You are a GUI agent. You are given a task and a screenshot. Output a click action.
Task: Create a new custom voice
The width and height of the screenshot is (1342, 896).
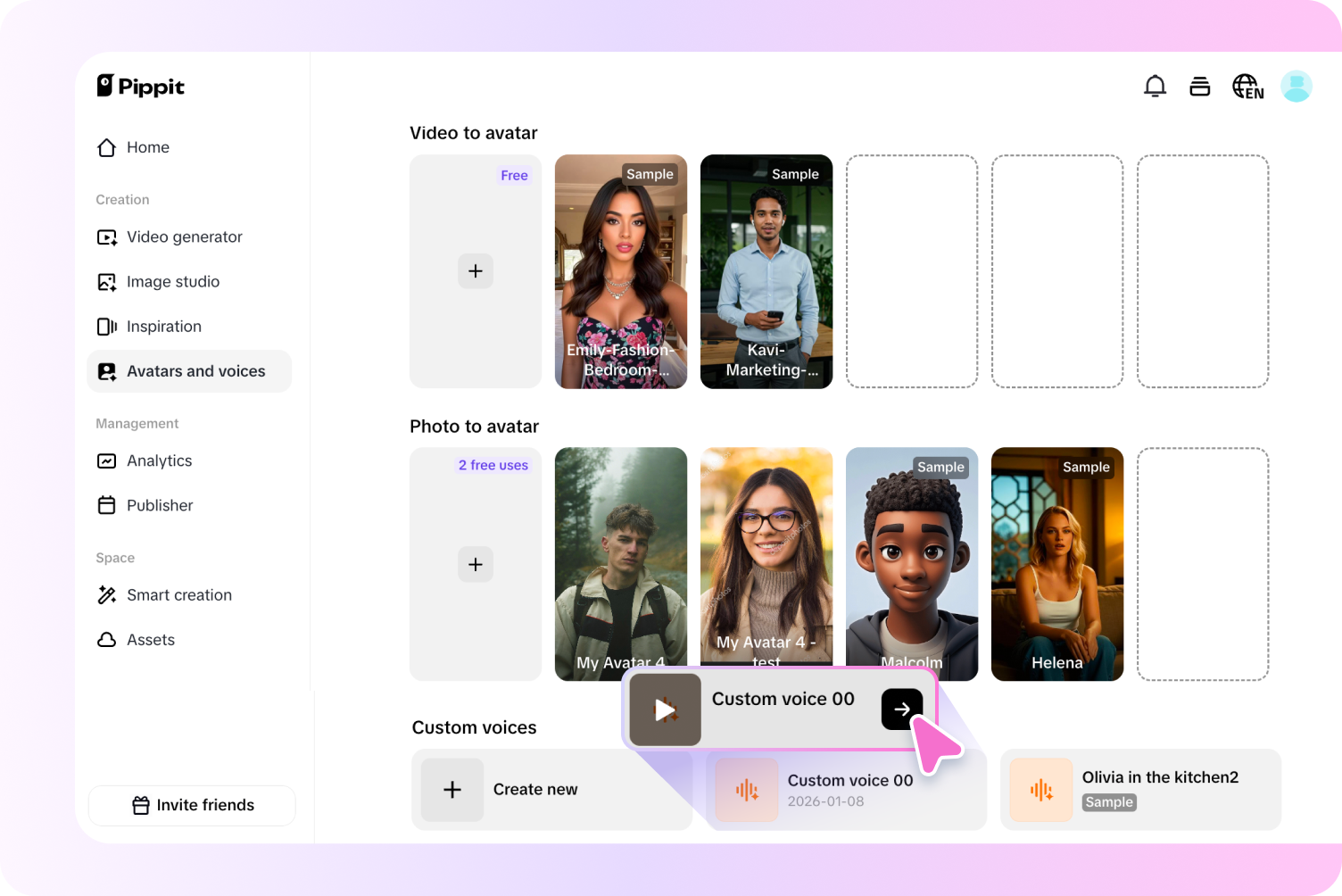coord(534,789)
